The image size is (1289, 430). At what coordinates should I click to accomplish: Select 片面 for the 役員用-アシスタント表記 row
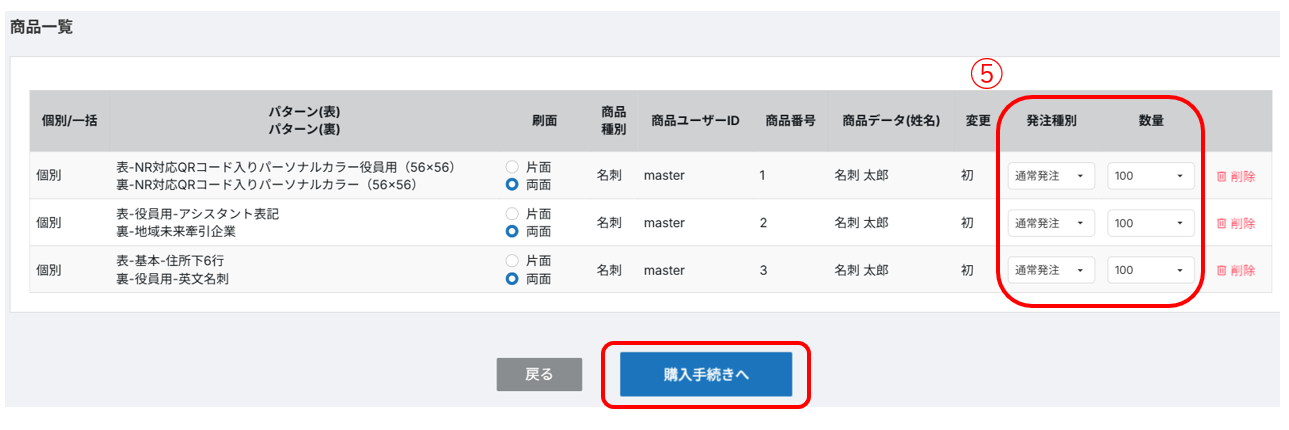[x=513, y=214]
